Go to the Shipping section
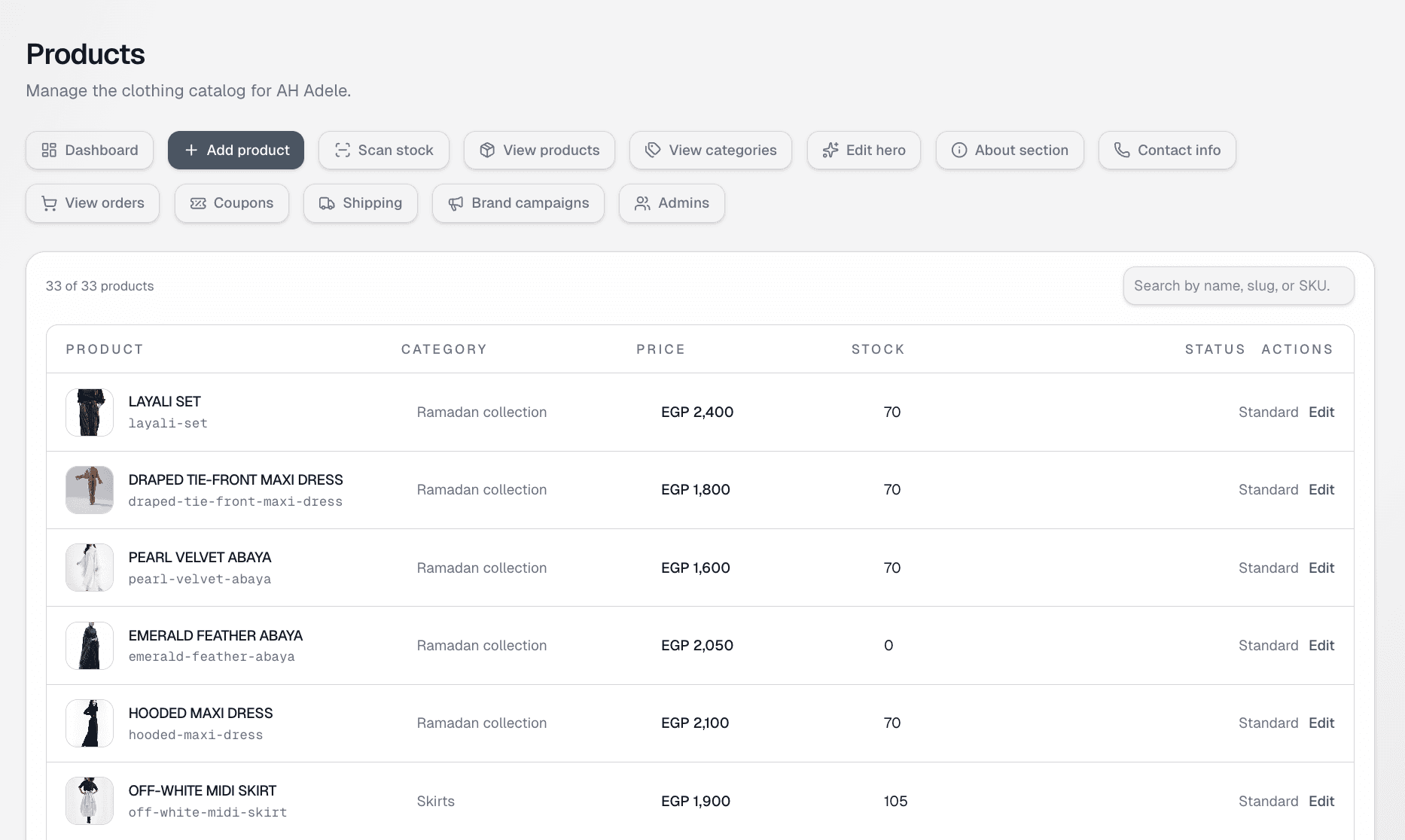1405x840 pixels. tap(361, 203)
